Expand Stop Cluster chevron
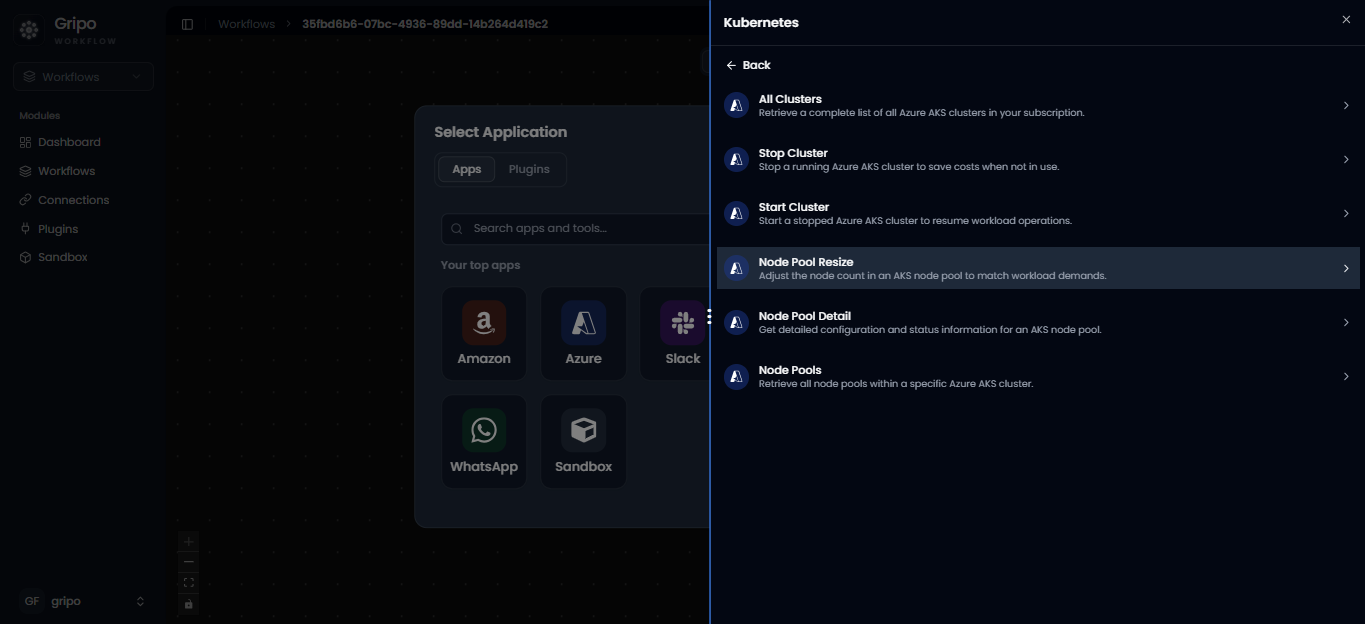 click(1346, 159)
